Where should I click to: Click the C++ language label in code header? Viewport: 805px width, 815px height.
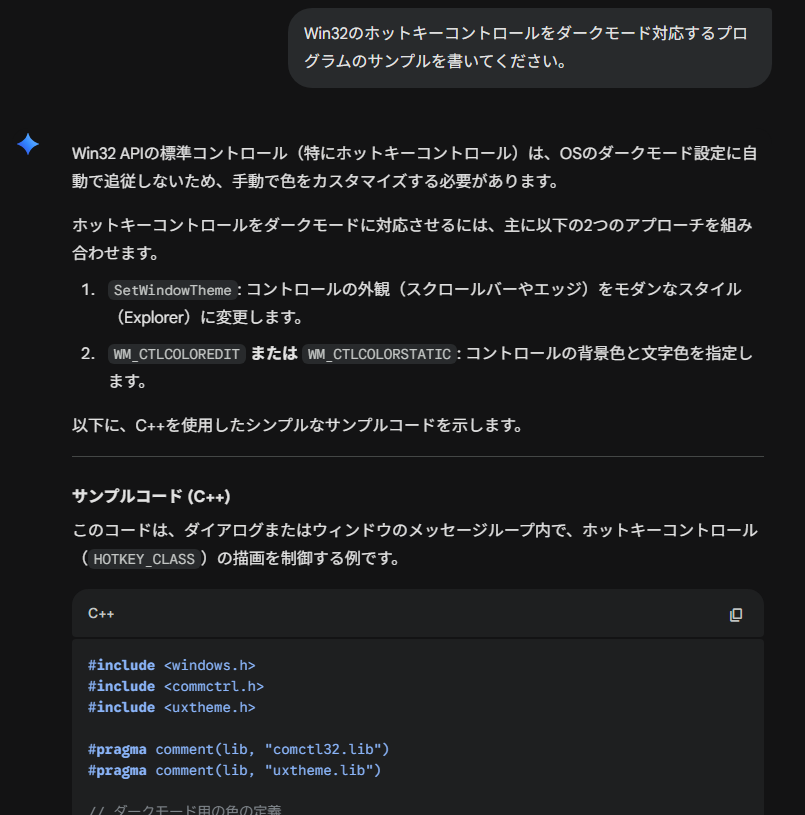[101, 614]
